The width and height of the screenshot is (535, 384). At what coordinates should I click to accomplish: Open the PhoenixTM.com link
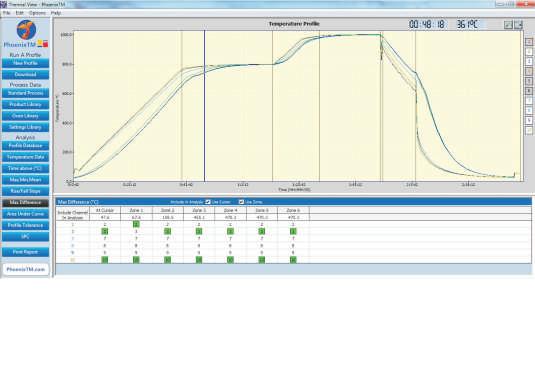point(26,269)
